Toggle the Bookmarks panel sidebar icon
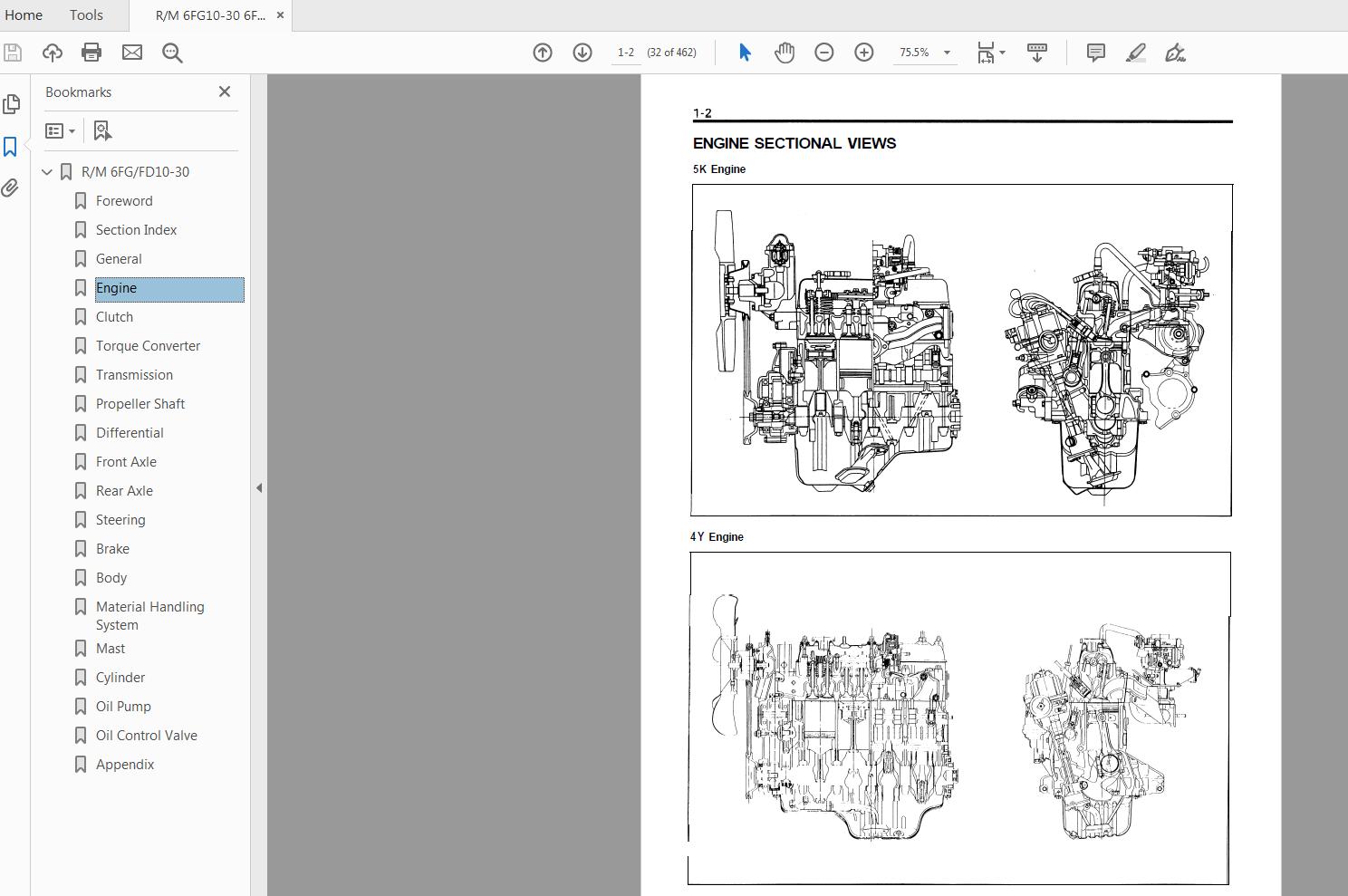1348x896 pixels. (11, 147)
